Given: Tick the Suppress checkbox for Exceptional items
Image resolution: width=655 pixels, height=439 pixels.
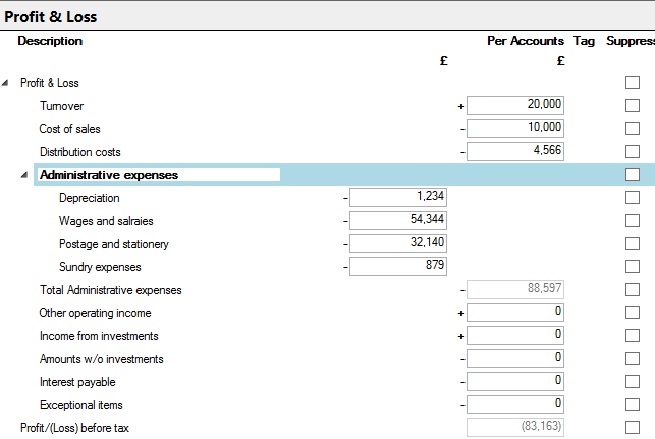Looking at the screenshot, I should tap(632, 404).
